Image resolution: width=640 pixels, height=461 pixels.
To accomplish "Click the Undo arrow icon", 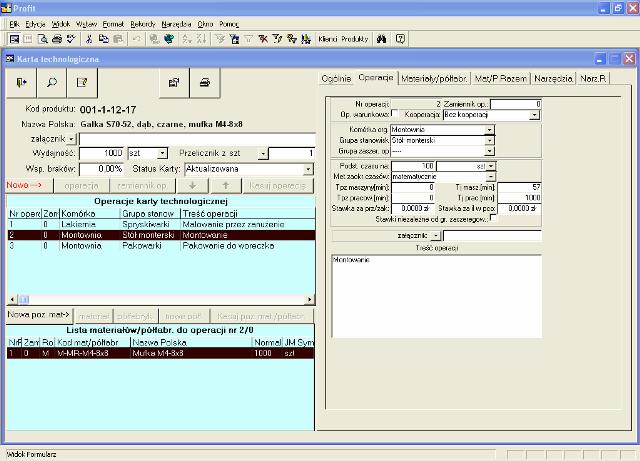I will click(x=136, y=39).
